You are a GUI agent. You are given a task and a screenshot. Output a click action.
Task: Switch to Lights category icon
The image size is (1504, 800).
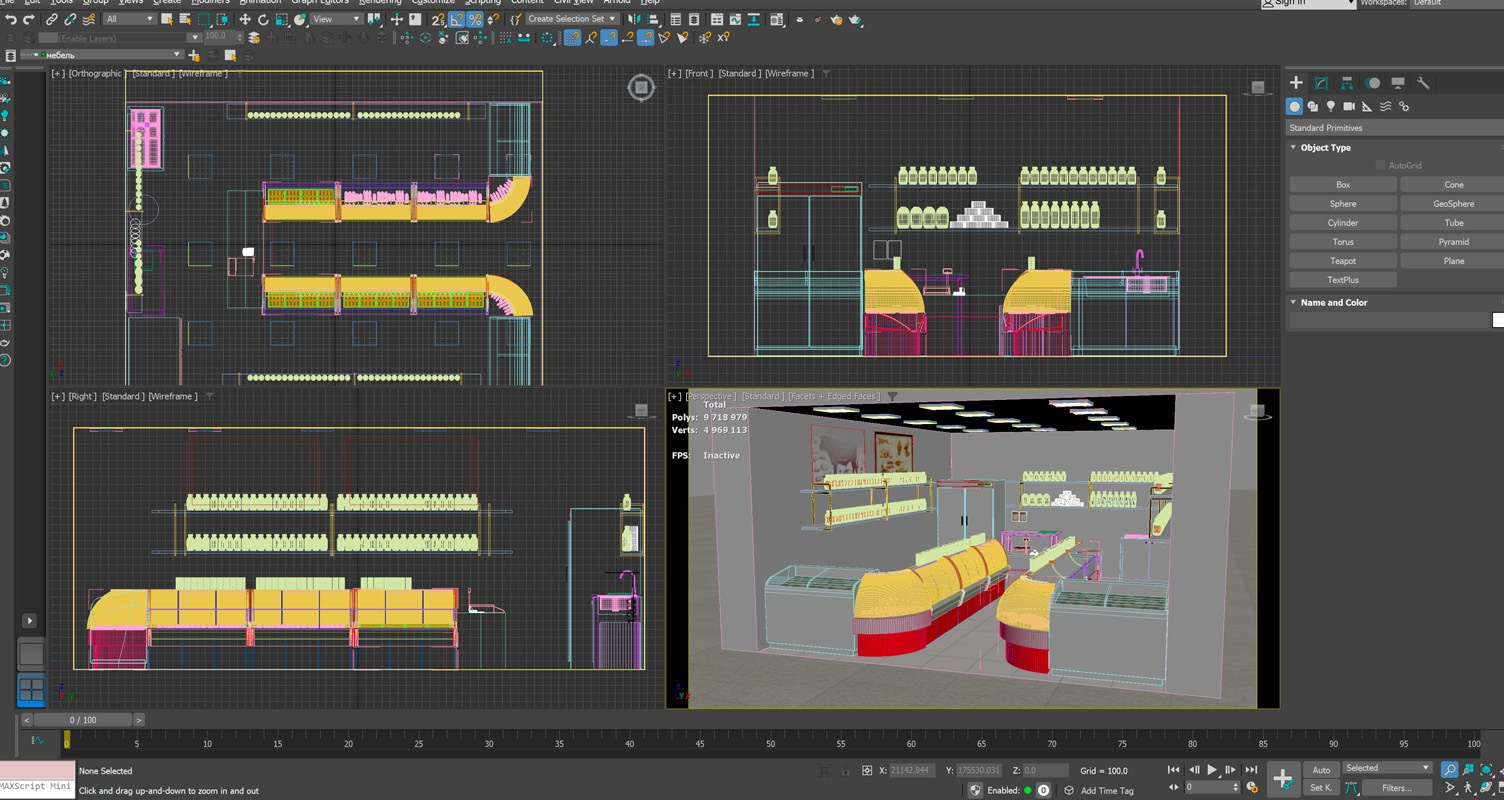pyautogui.click(x=1331, y=106)
